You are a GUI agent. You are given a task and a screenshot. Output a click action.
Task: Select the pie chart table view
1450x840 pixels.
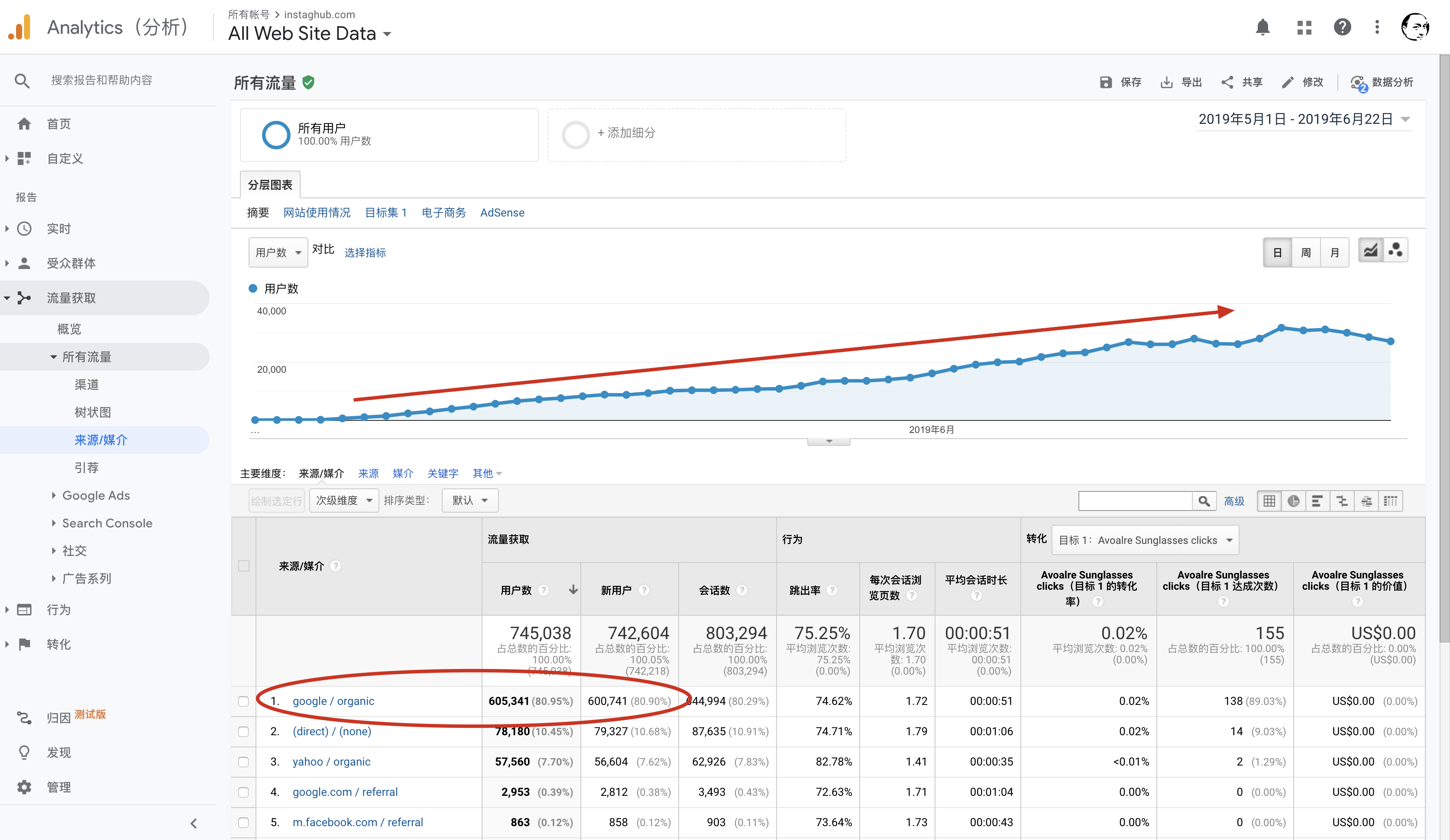pos(1294,501)
